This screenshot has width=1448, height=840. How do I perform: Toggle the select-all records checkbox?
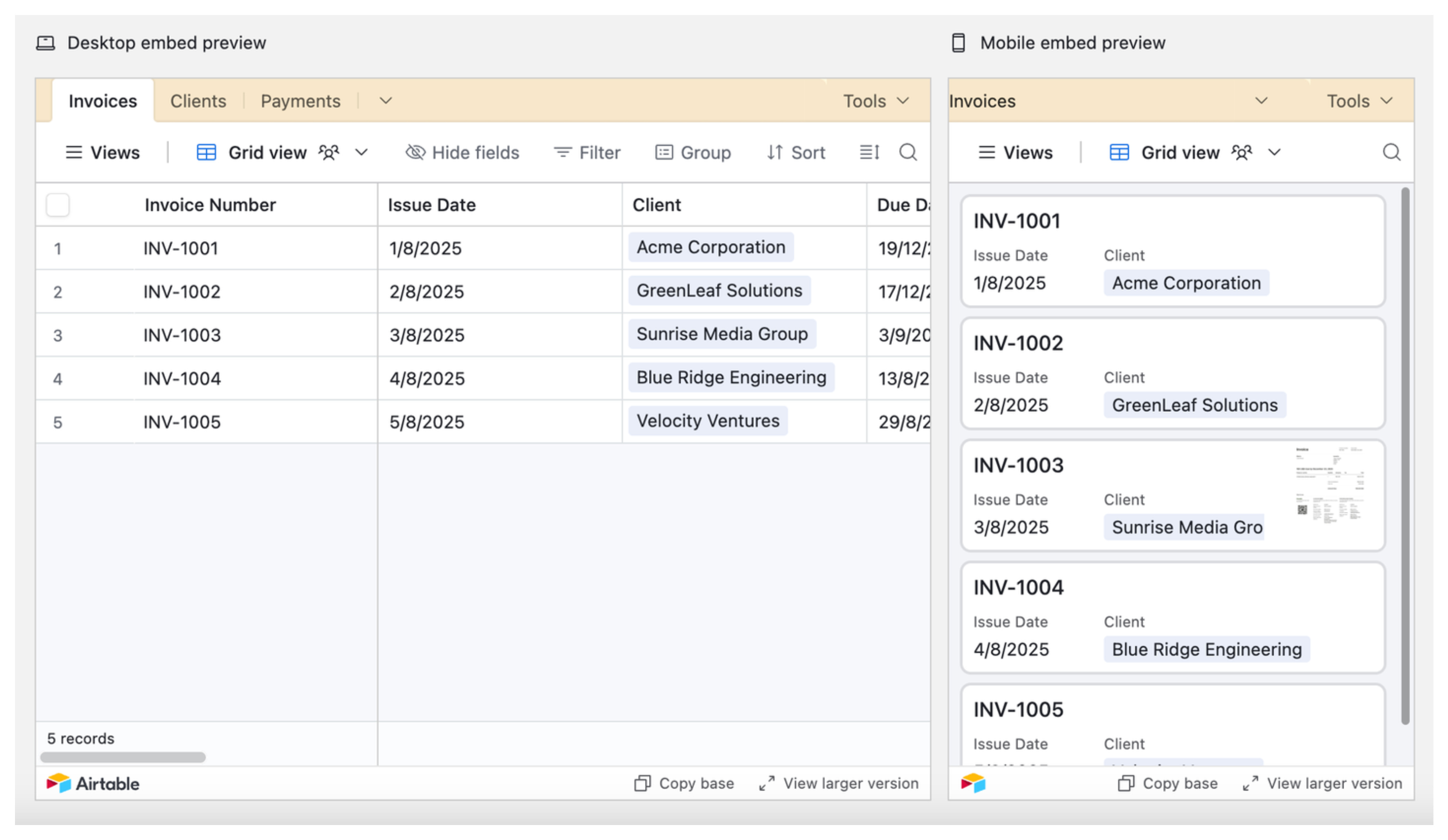(x=57, y=205)
